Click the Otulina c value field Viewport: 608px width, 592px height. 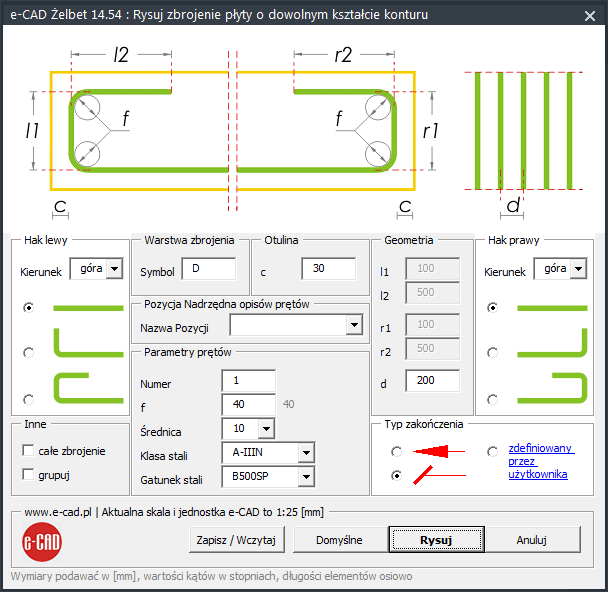[329, 268]
